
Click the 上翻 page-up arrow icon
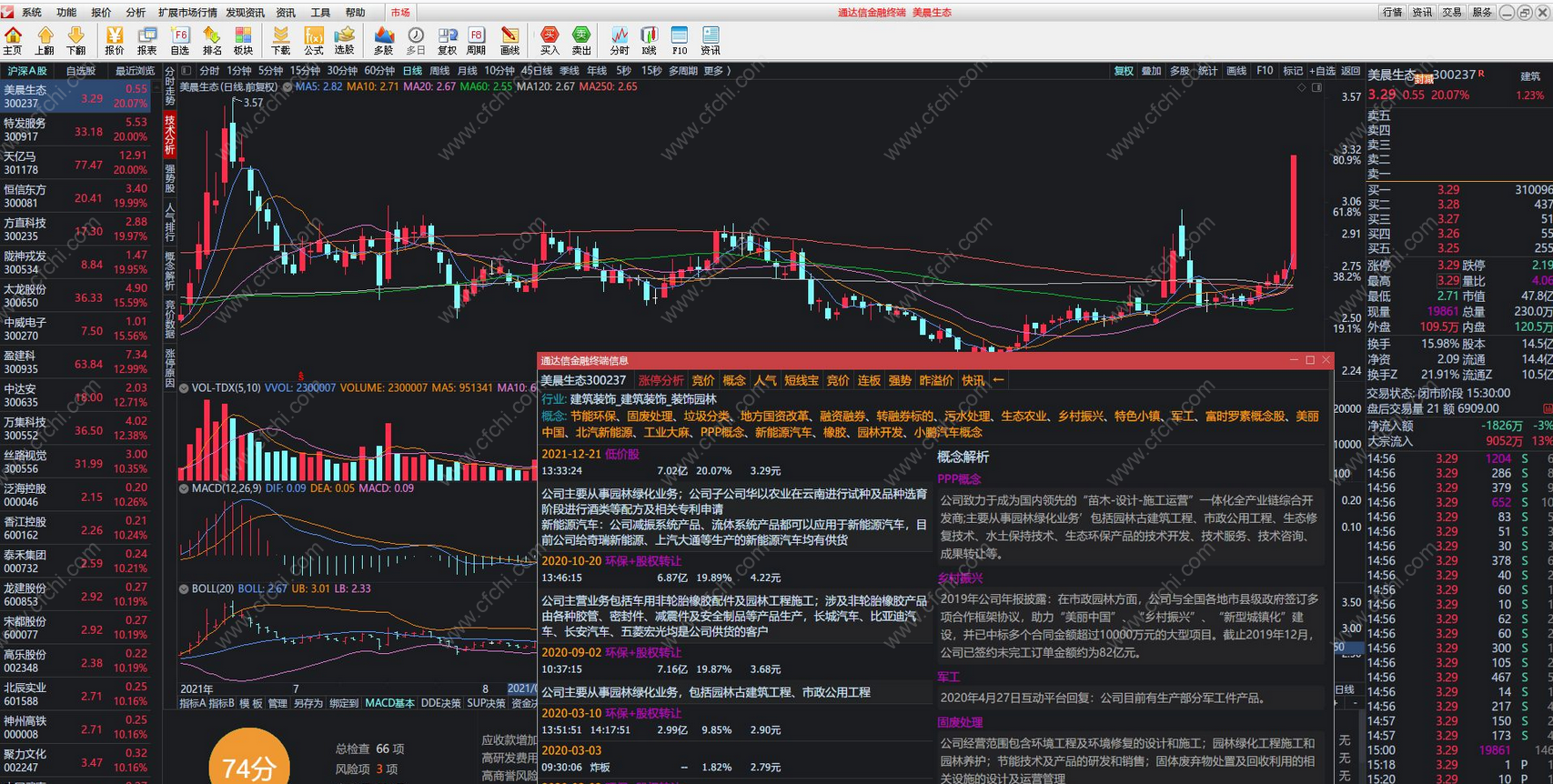pos(45,40)
